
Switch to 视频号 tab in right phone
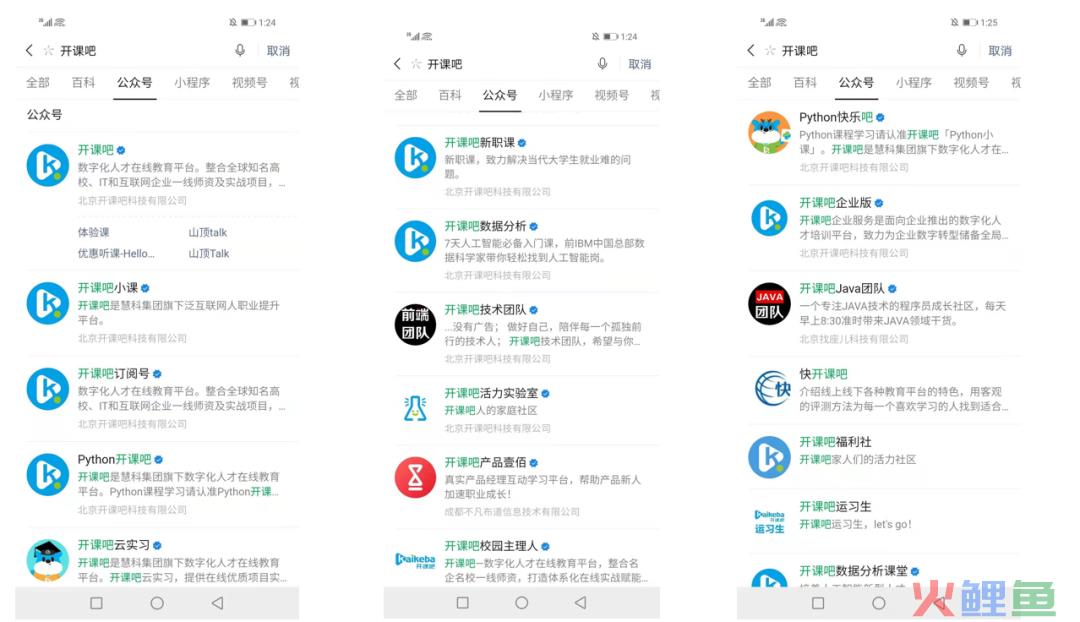coord(971,83)
